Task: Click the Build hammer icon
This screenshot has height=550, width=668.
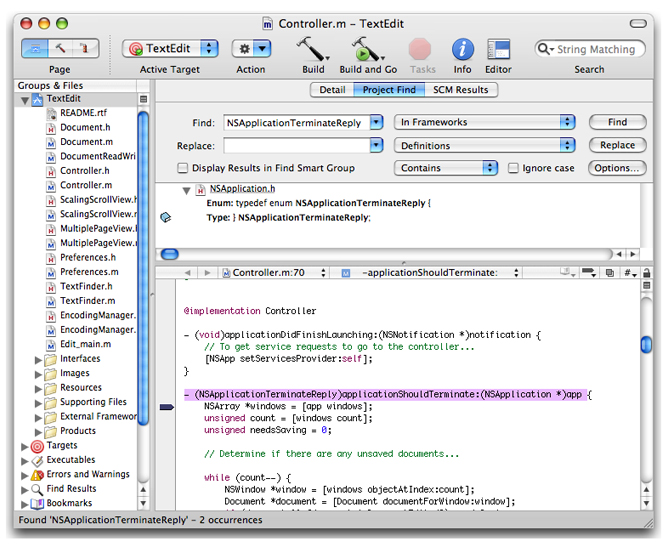Action: point(313,49)
